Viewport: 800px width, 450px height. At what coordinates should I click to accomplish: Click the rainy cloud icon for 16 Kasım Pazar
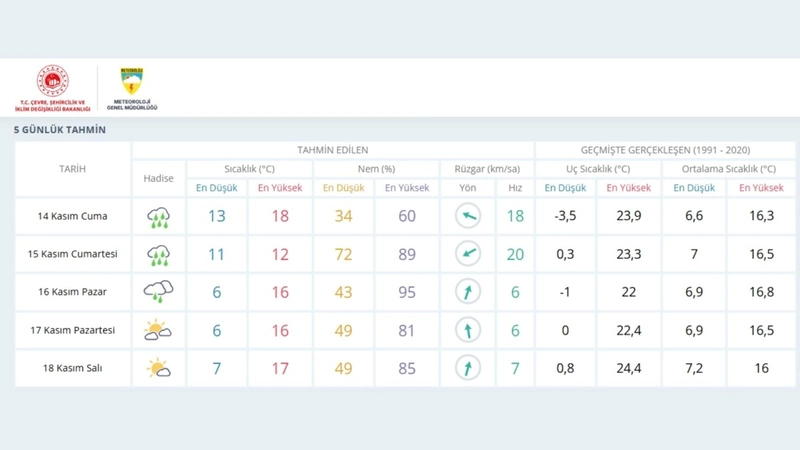(x=158, y=292)
